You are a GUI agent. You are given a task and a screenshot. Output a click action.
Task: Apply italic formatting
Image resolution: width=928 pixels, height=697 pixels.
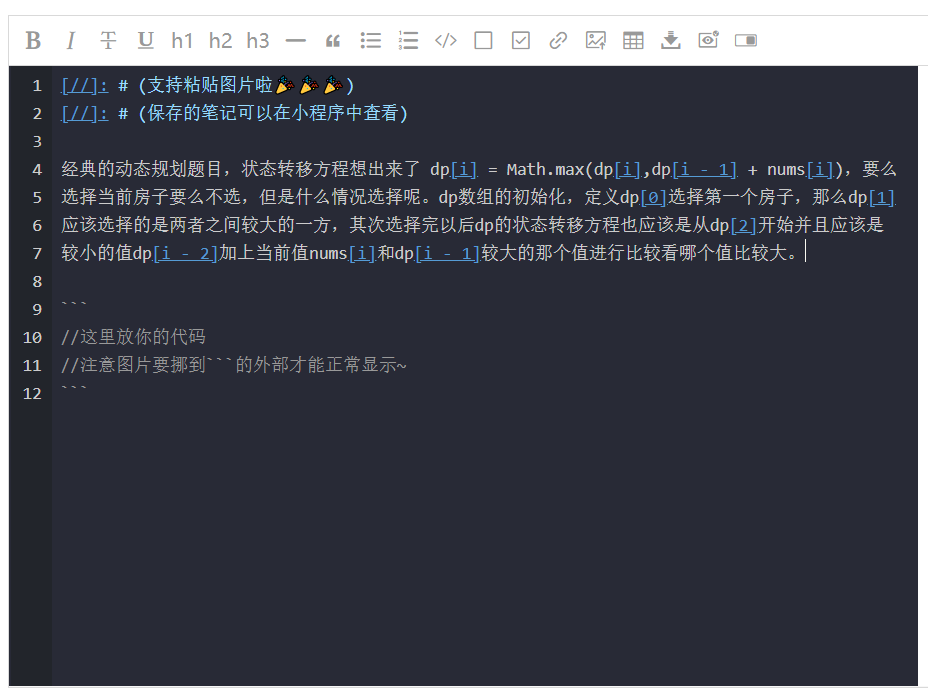70,40
